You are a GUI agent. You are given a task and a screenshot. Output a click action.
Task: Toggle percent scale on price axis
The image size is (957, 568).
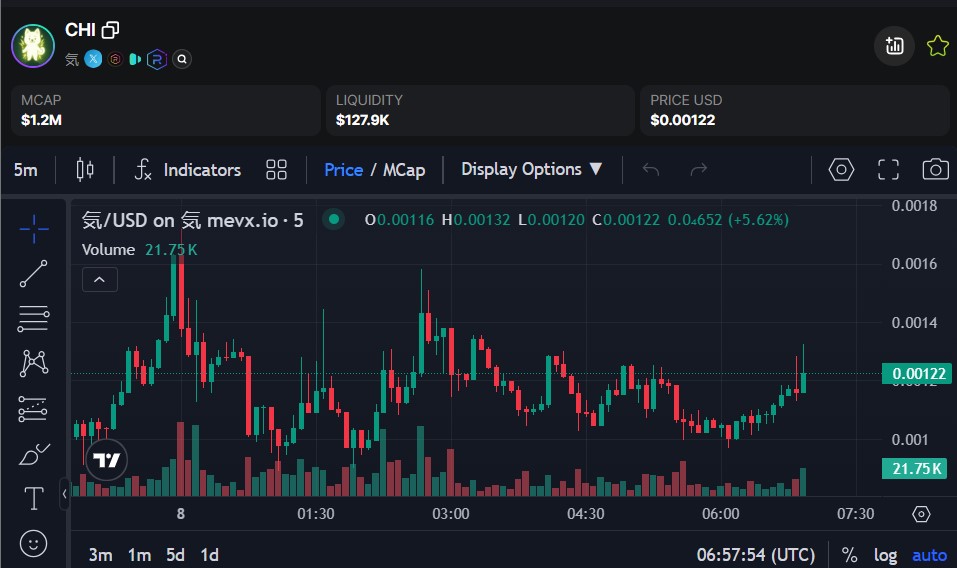pyautogui.click(x=849, y=555)
